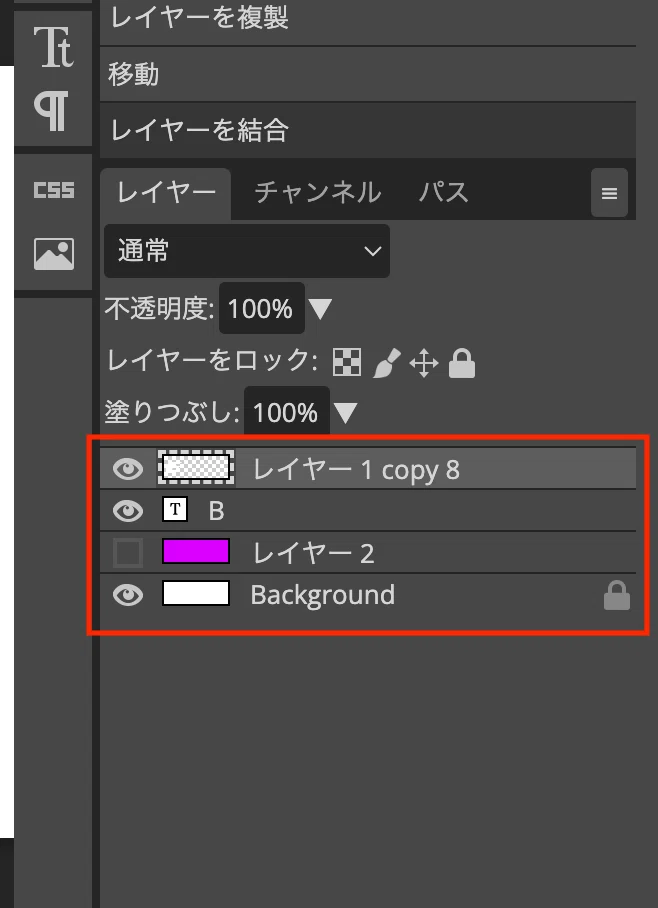The width and height of the screenshot is (658, 908).
Task: Select the layer name レイヤー 1 copy 8
Action: point(356,470)
